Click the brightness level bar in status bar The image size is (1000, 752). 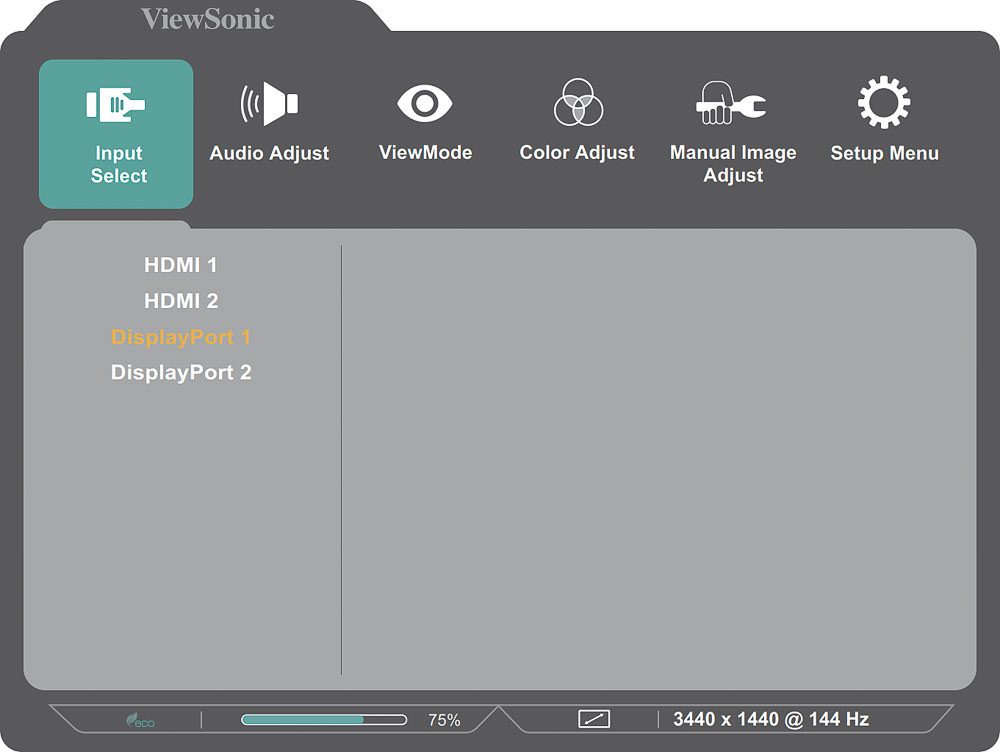coord(323,719)
